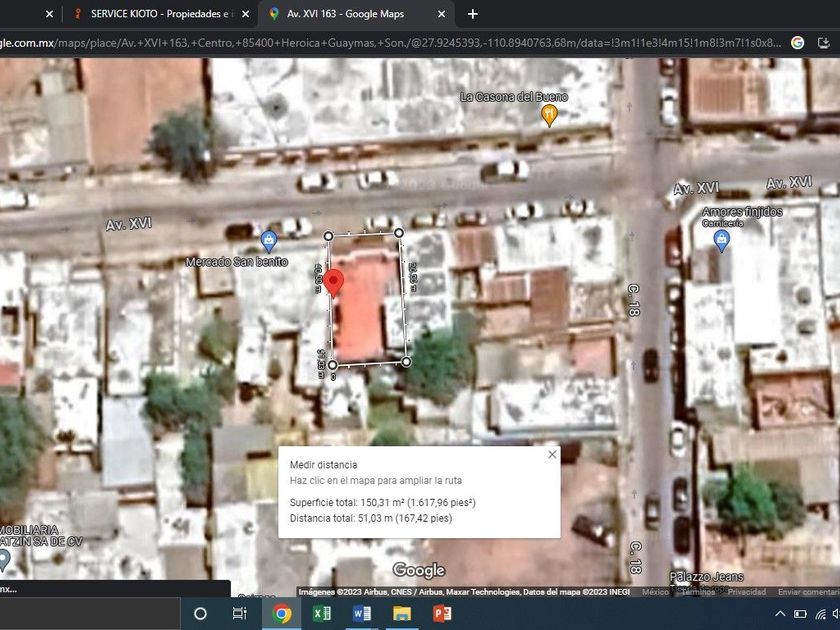The image size is (840, 630).
Task: Click the top-right measurement point on map
Action: (x=398, y=233)
